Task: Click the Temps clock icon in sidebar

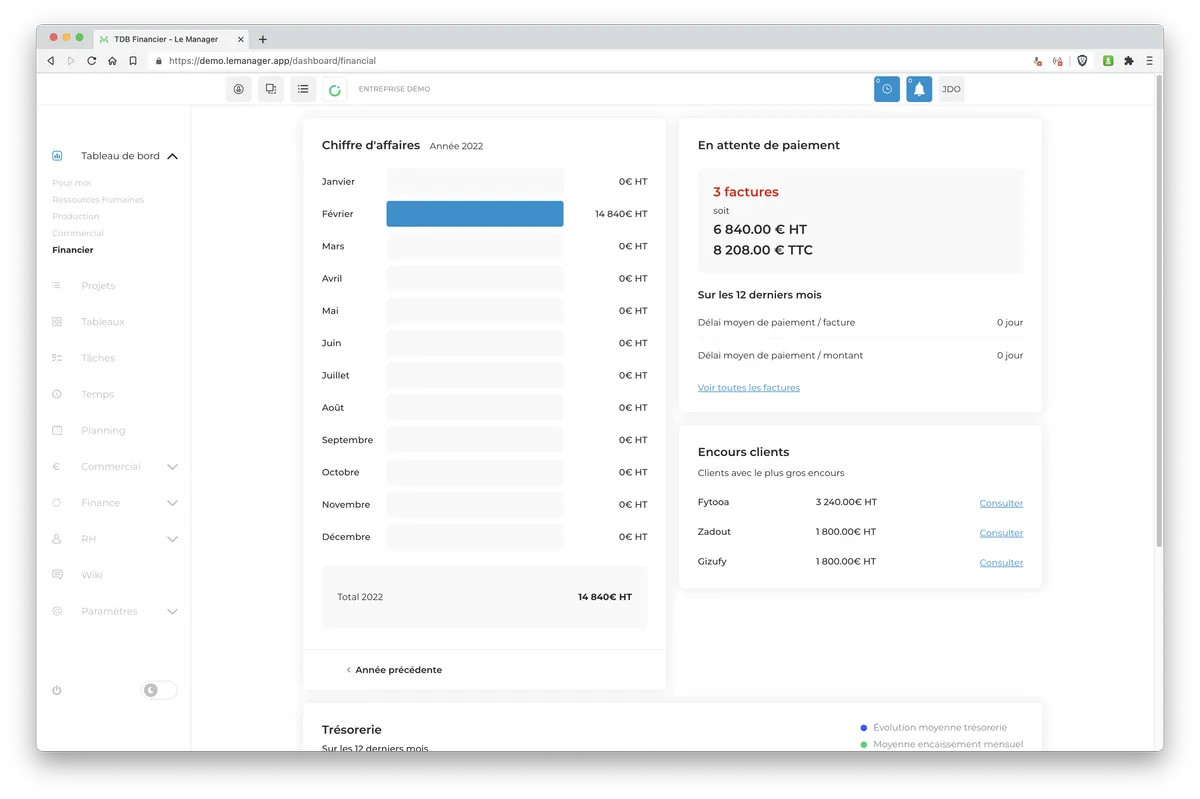Action: pos(57,394)
